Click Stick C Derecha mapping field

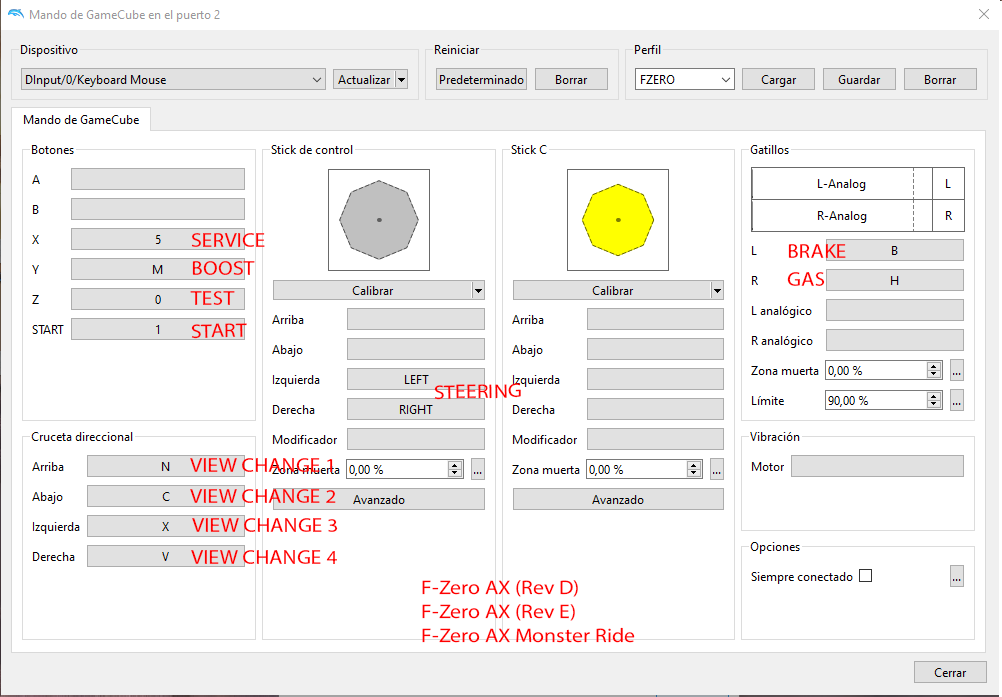pyautogui.click(x=655, y=410)
